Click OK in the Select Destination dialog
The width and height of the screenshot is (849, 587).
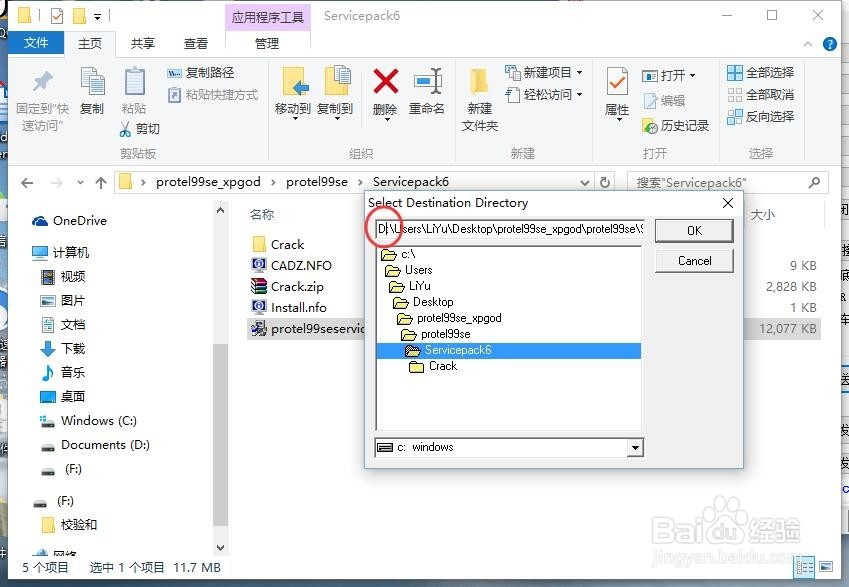point(694,231)
